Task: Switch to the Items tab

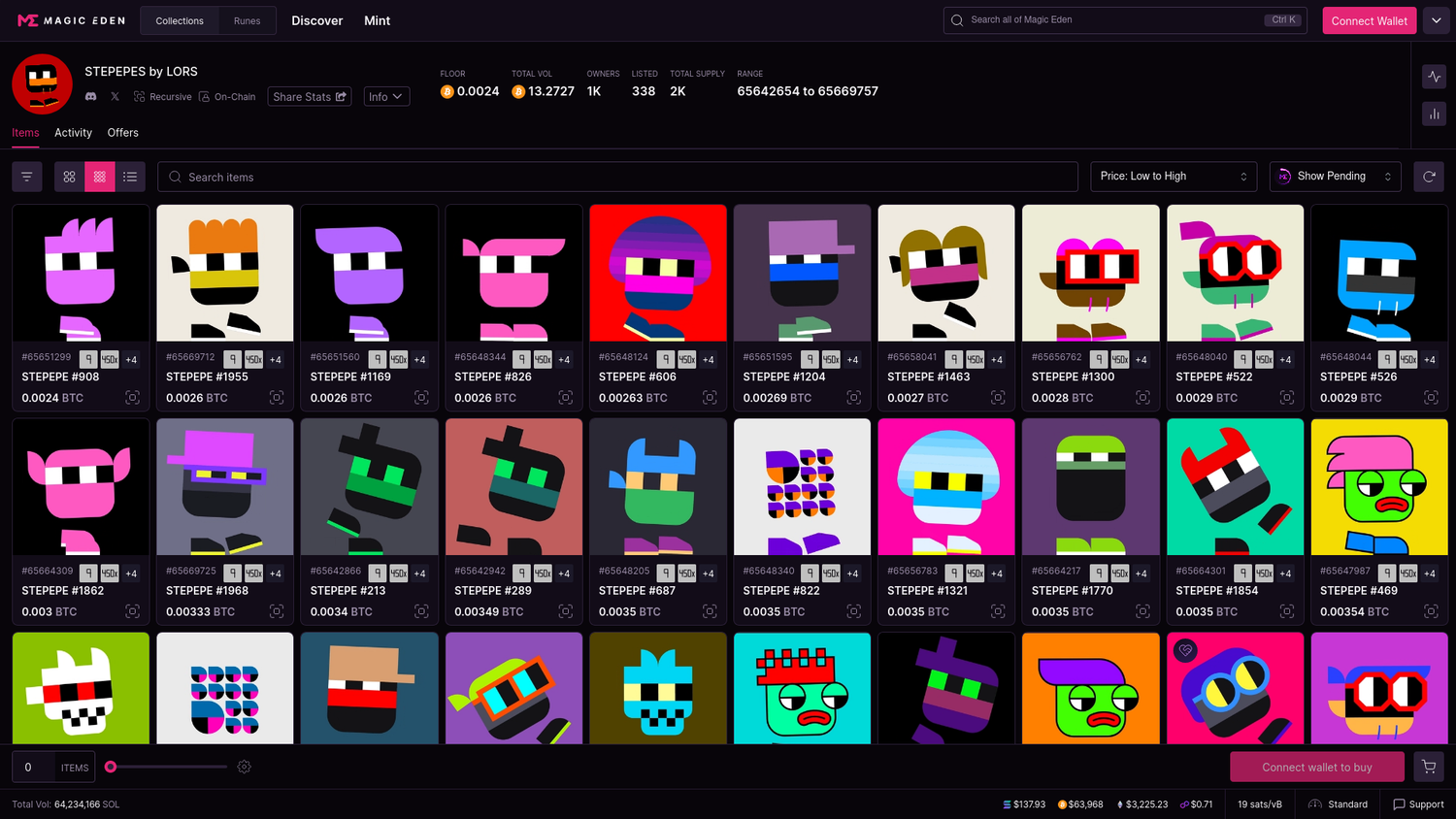Action: point(25,133)
